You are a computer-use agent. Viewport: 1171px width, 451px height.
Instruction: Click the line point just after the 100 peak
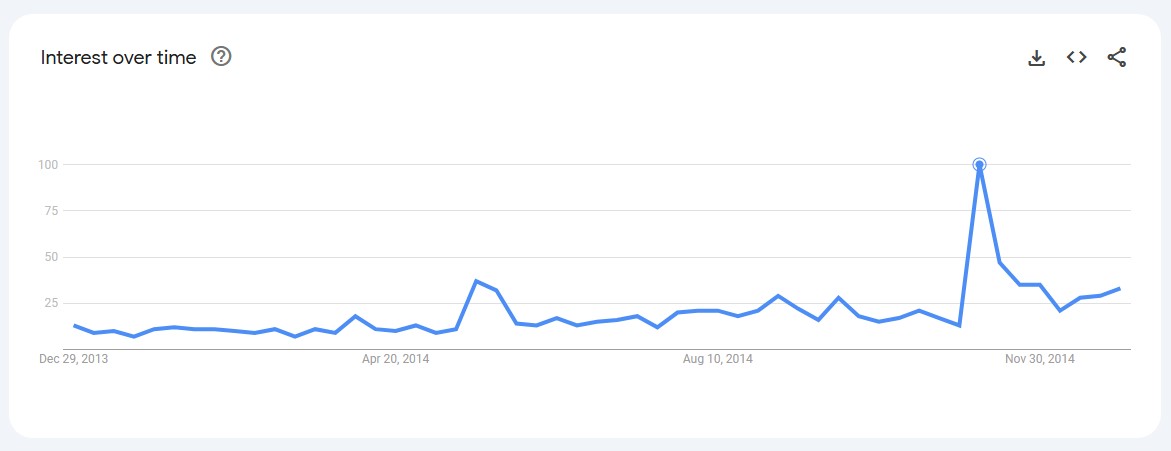[999, 262]
